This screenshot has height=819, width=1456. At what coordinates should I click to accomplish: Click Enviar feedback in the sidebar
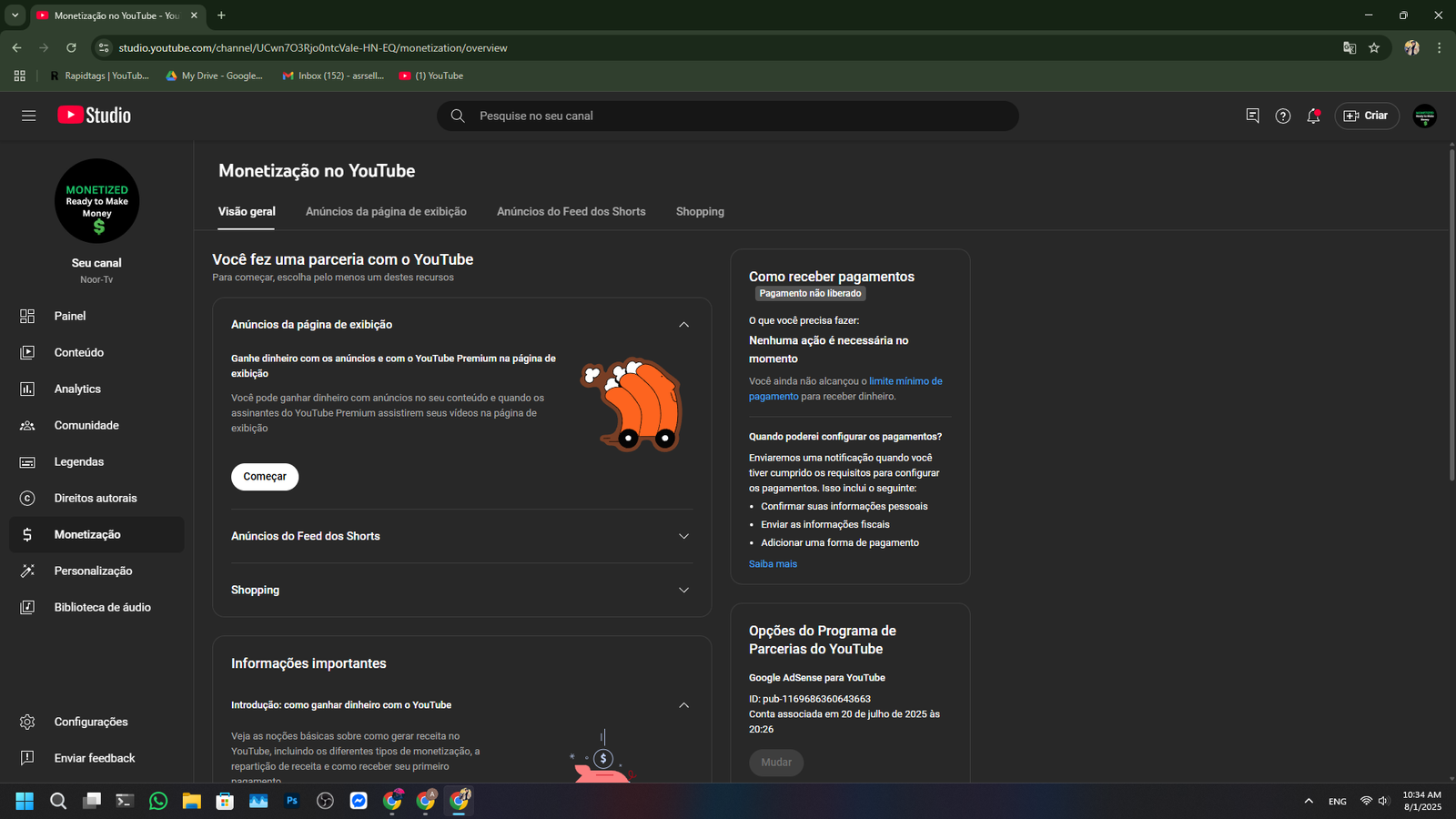click(x=96, y=758)
